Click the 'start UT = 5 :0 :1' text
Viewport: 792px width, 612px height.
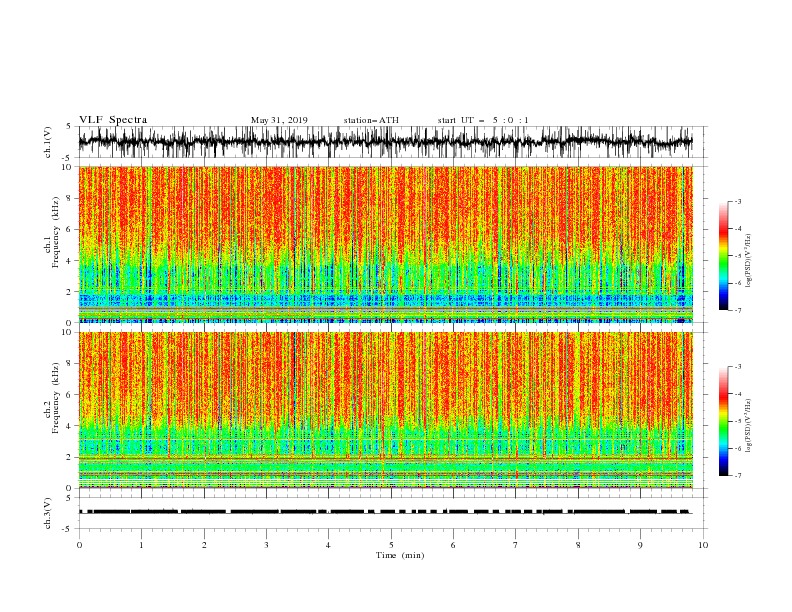tap(483, 120)
